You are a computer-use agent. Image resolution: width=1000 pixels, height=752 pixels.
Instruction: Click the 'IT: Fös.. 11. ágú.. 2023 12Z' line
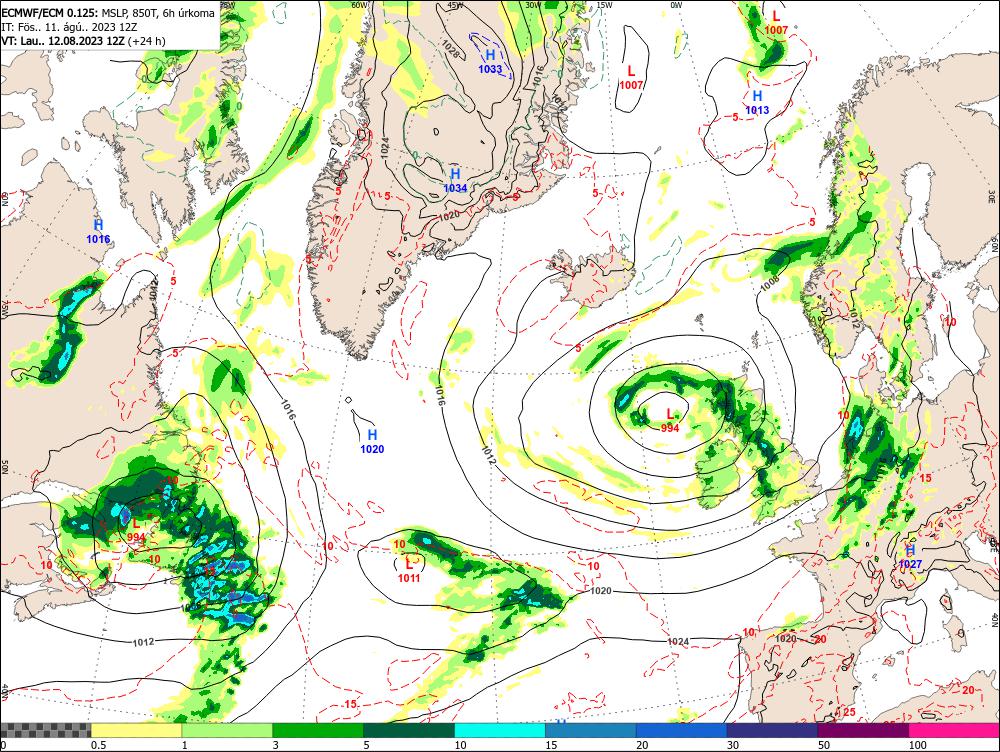point(69,27)
